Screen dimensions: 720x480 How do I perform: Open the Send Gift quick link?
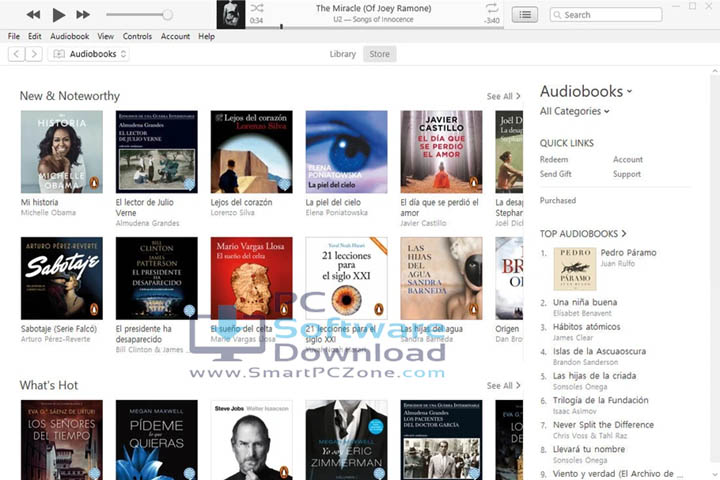click(x=556, y=174)
